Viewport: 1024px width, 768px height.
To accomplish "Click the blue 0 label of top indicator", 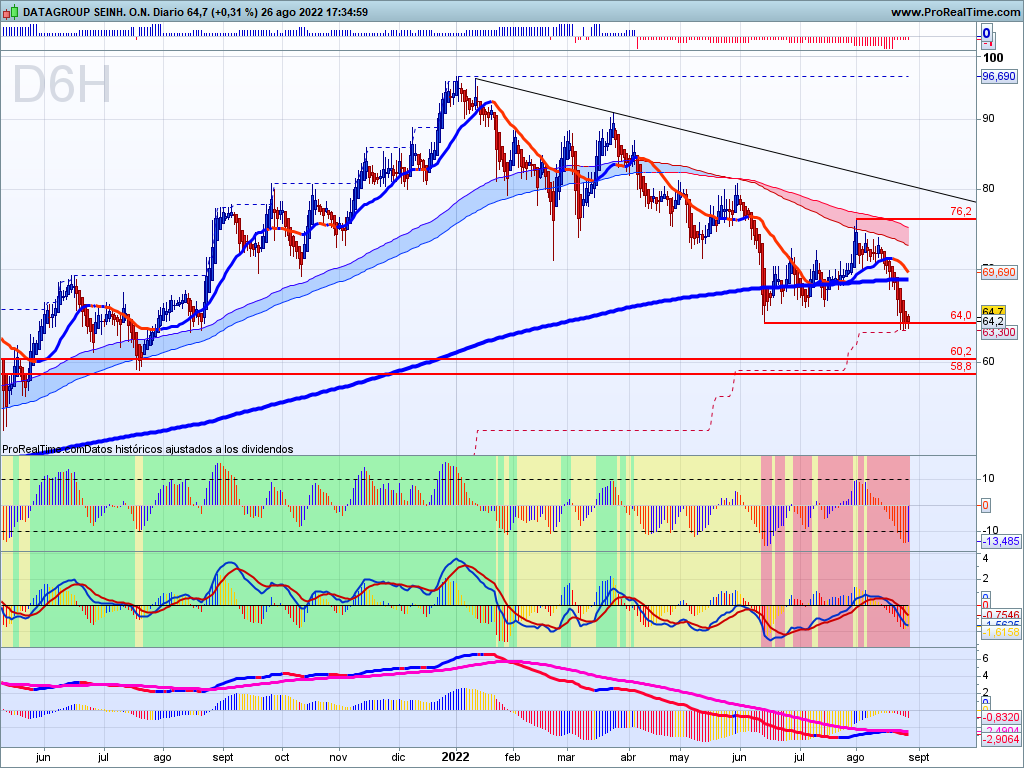I will point(986,33).
